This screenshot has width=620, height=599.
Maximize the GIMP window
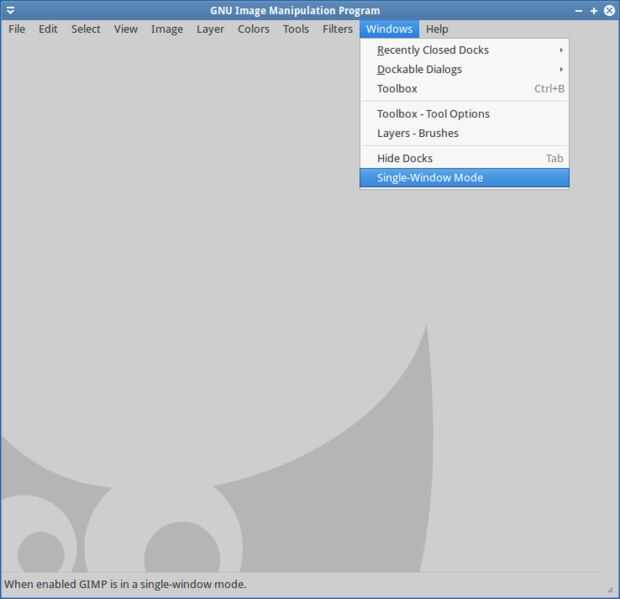(594, 11)
